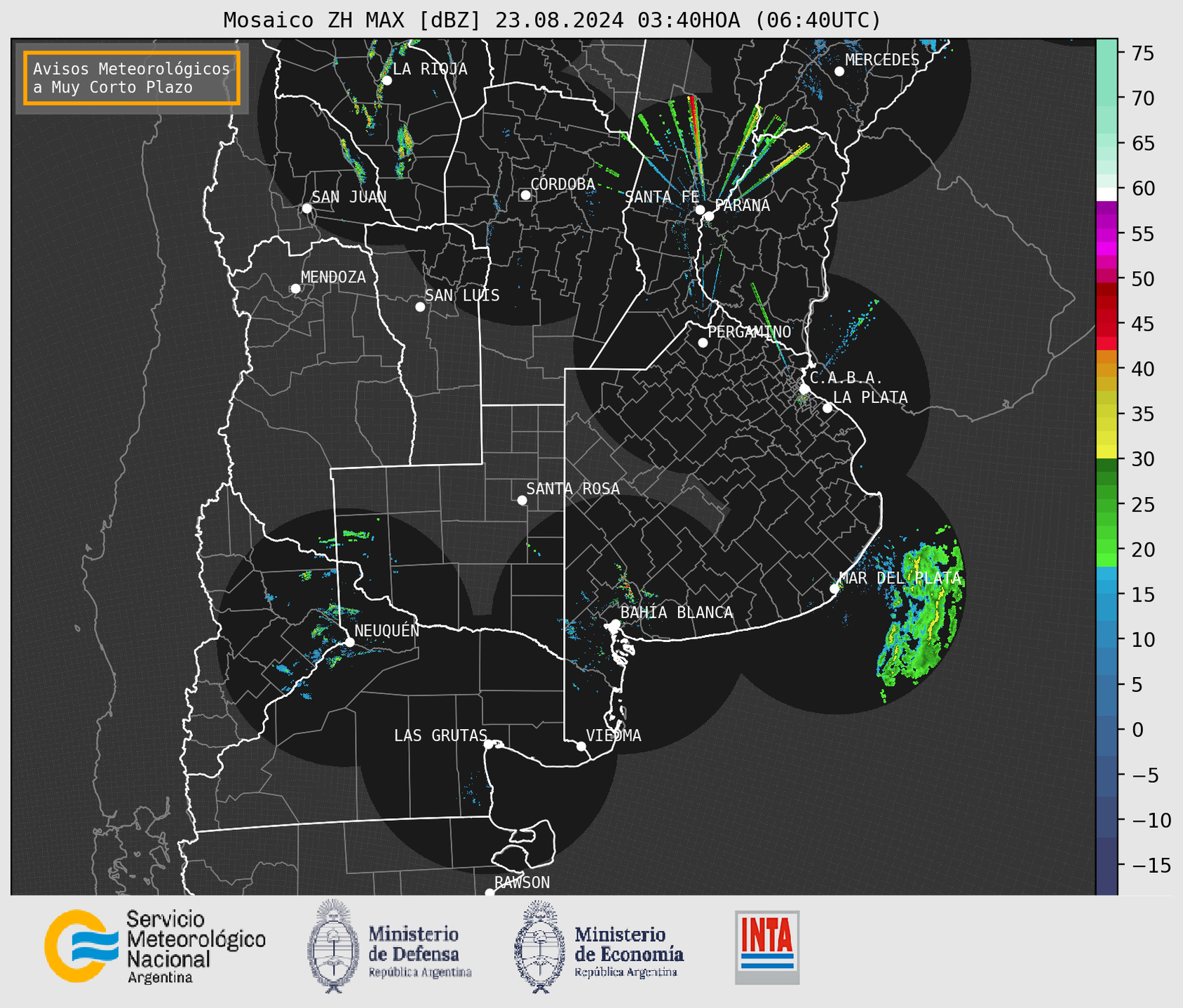Image resolution: width=1183 pixels, height=1008 pixels.
Task: Select the SAN LUIS city marker dot
Action: tap(420, 307)
